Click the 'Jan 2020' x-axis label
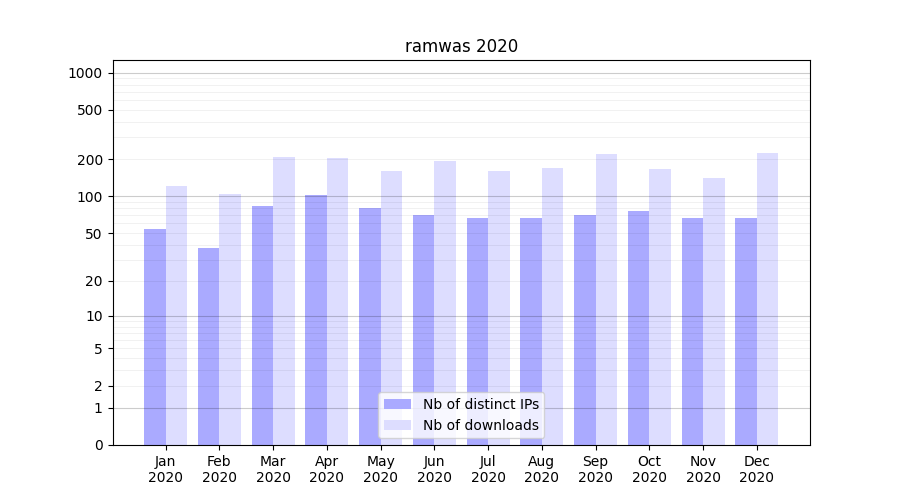Image resolution: width=900 pixels, height=500 pixels. tap(166, 469)
